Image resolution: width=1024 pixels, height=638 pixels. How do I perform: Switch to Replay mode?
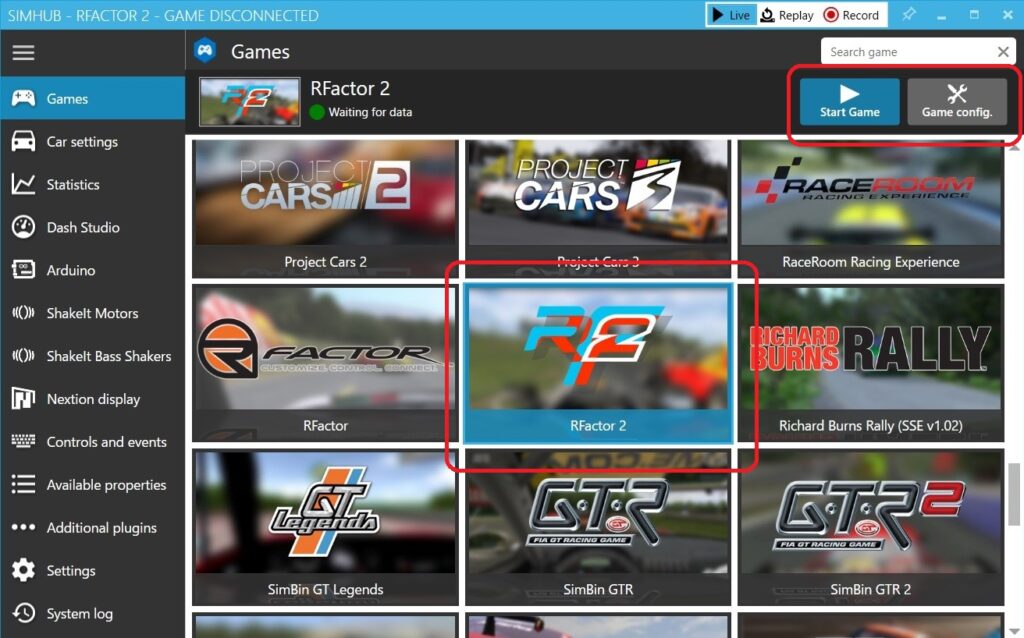point(787,15)
